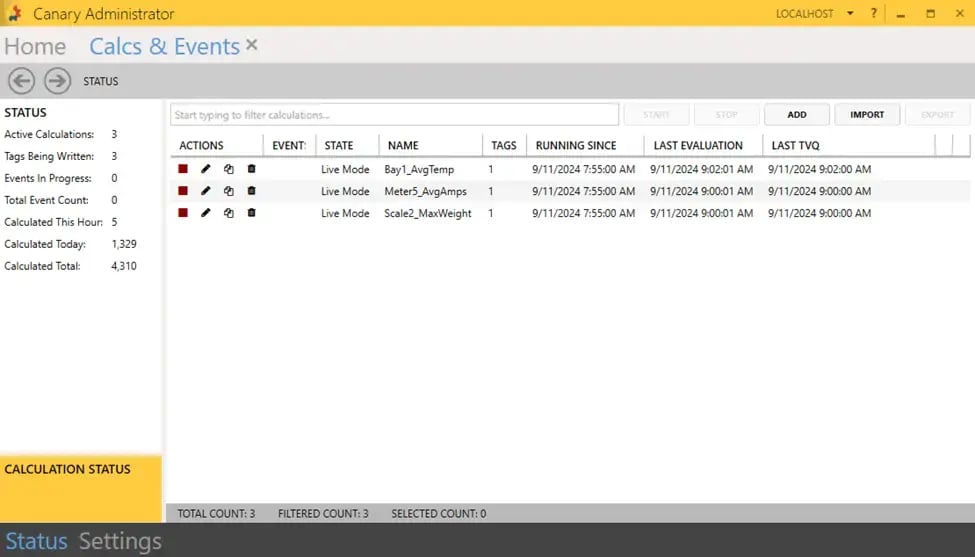This screenshot has width=975, height=557.
Task: Sort by LAST EVALUATION column header
Action: coord(698,145)
